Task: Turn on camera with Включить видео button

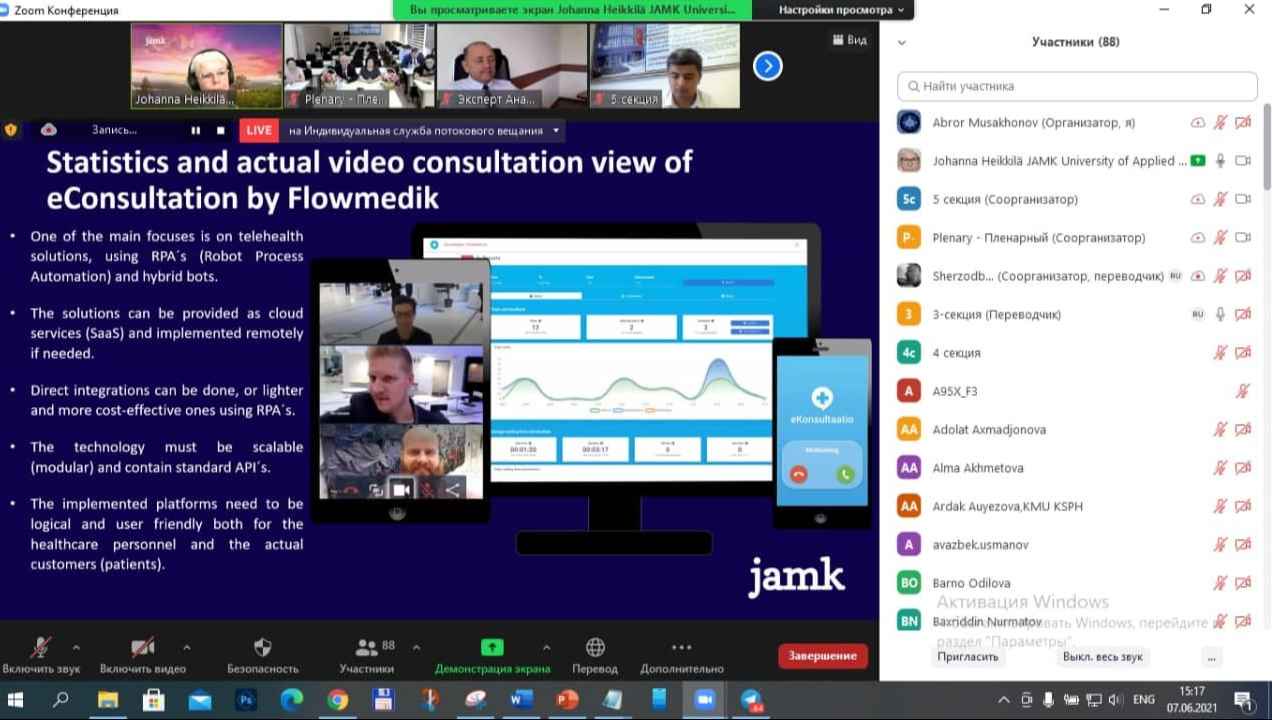Action: [142, 648]
